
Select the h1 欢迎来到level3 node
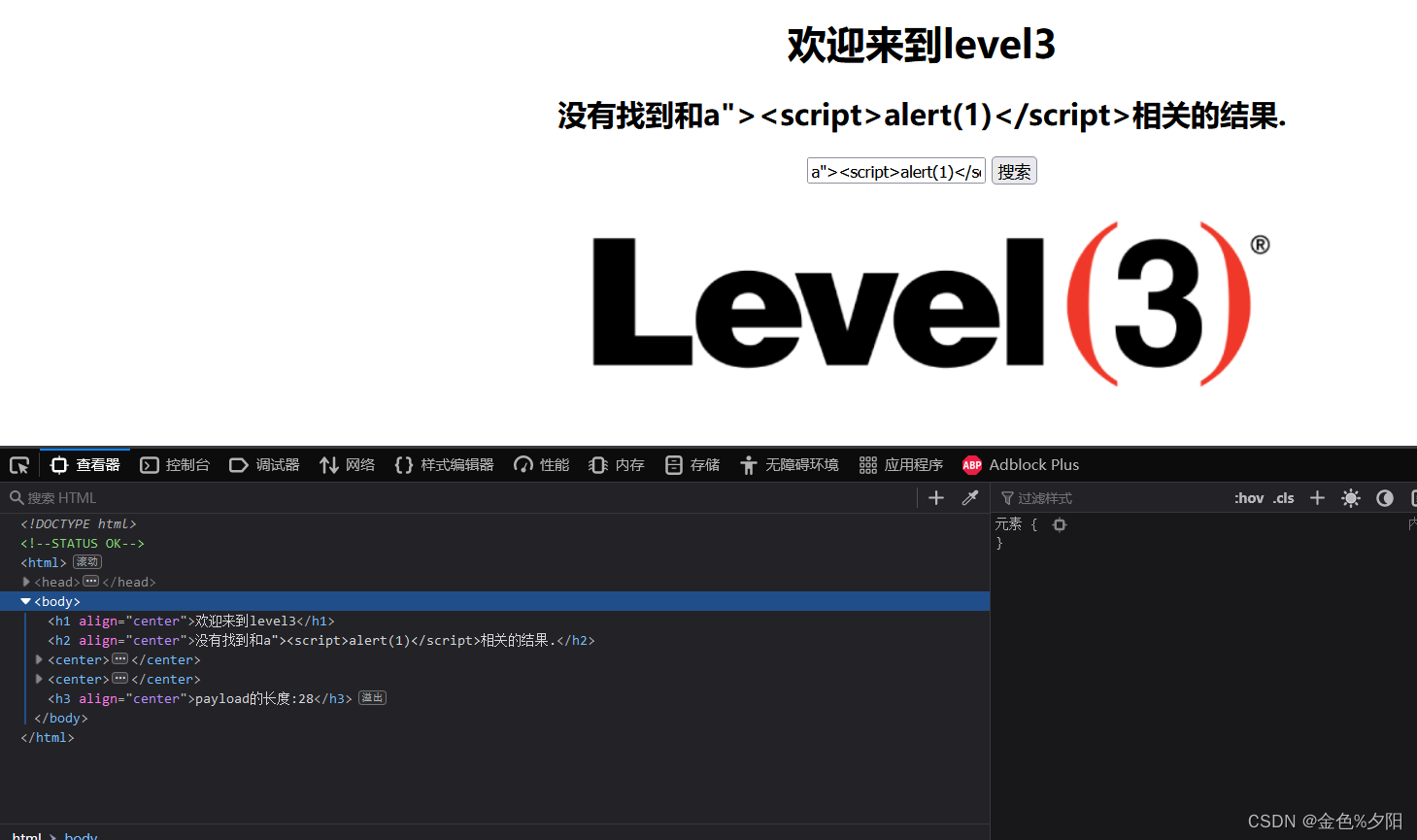point(191,621)
